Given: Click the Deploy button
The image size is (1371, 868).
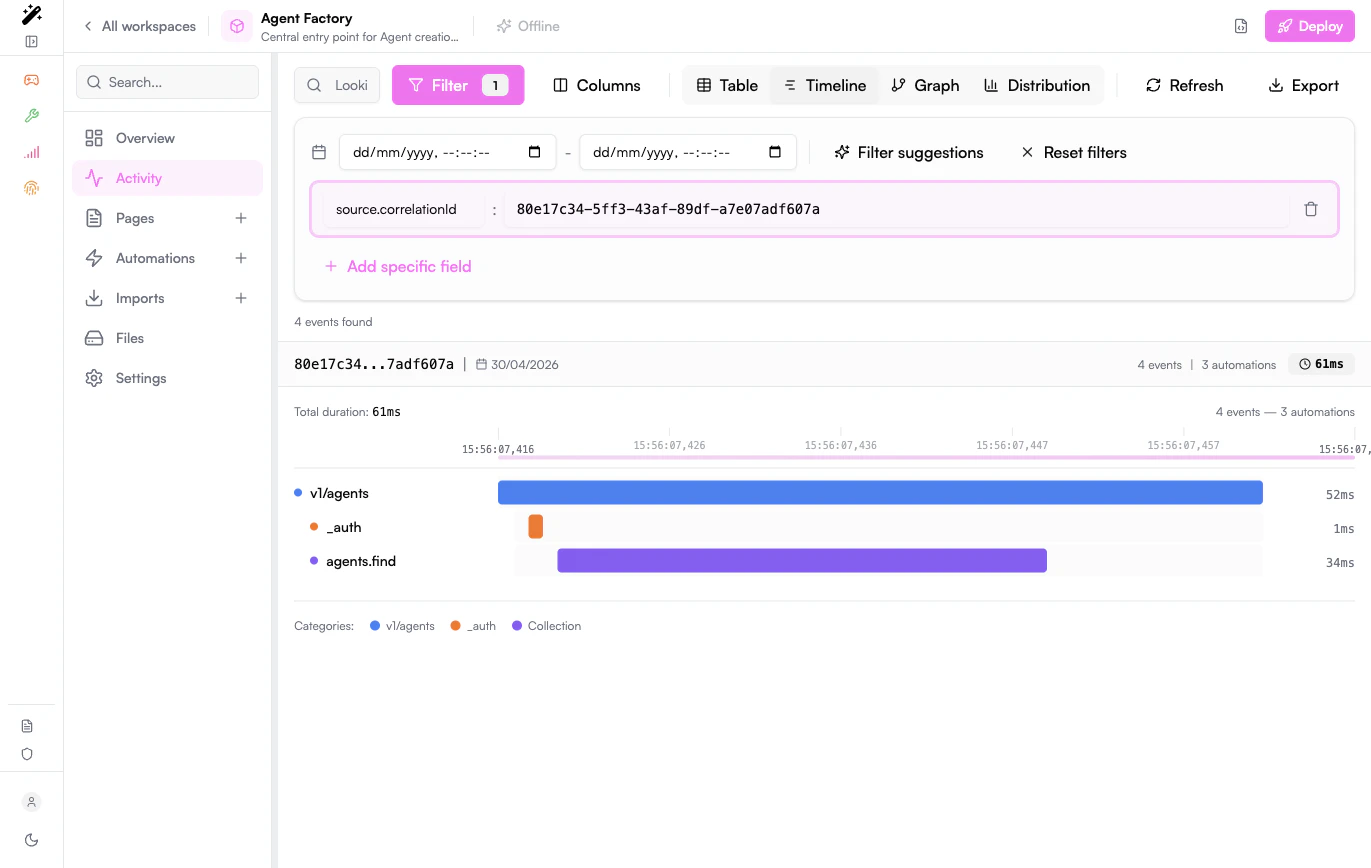Looking at the screenshot, I should (1310, 26).
